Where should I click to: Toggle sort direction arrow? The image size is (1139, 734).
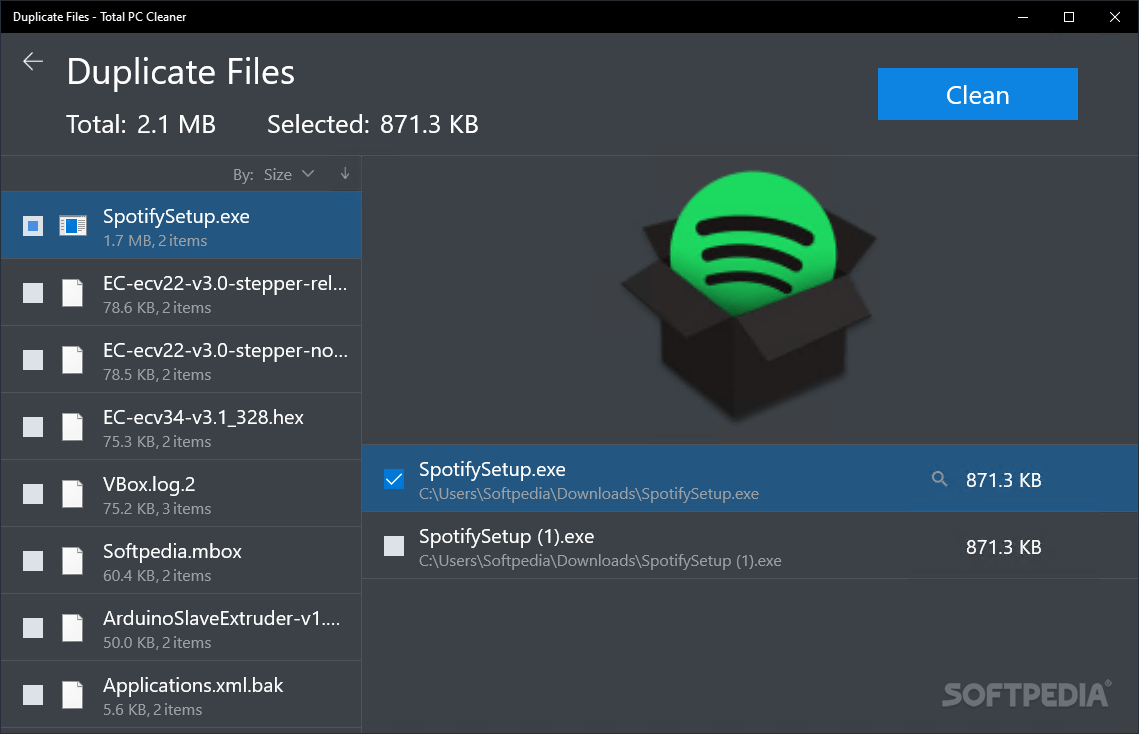(345, 174)
